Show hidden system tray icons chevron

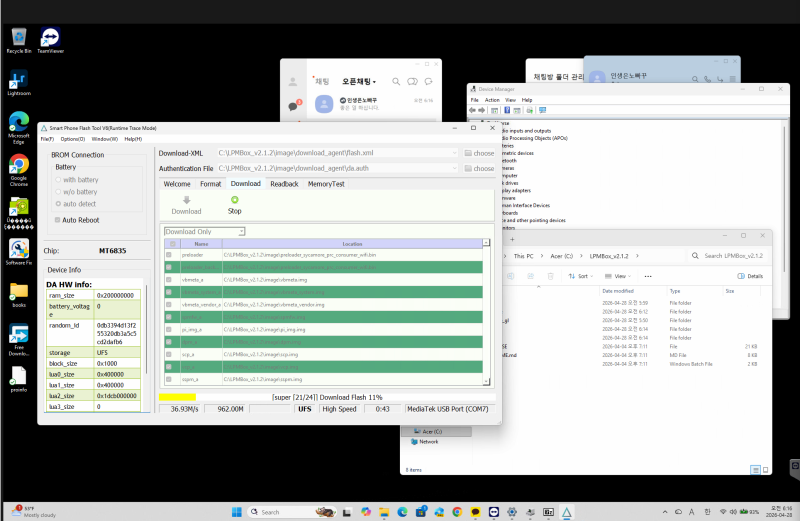point(665,512)
